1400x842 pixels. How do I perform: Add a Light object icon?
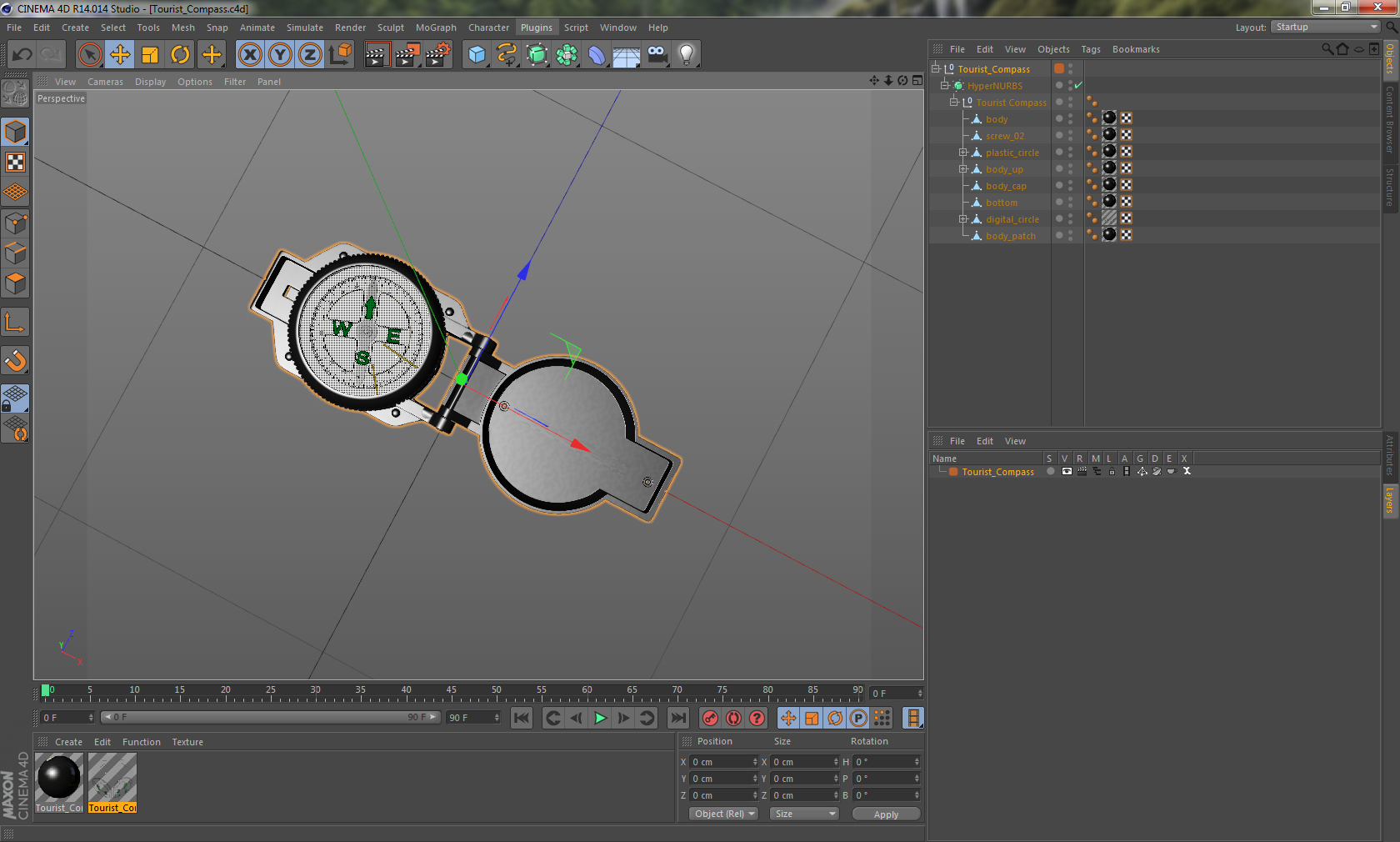point(687,55)
